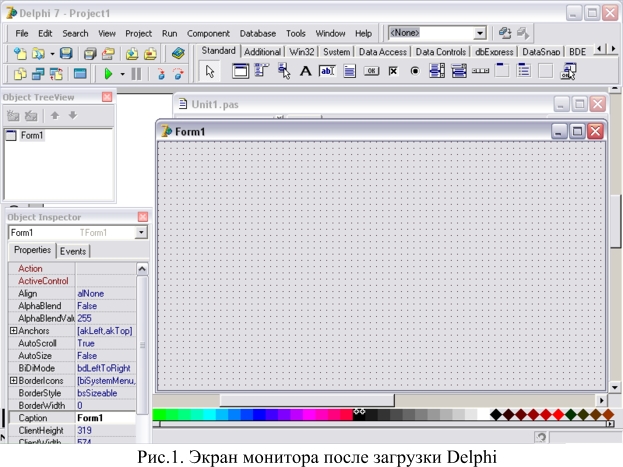Select the Edit (ab) component
The height and width of the screenshot is (467, 623).
coord(327,71)
